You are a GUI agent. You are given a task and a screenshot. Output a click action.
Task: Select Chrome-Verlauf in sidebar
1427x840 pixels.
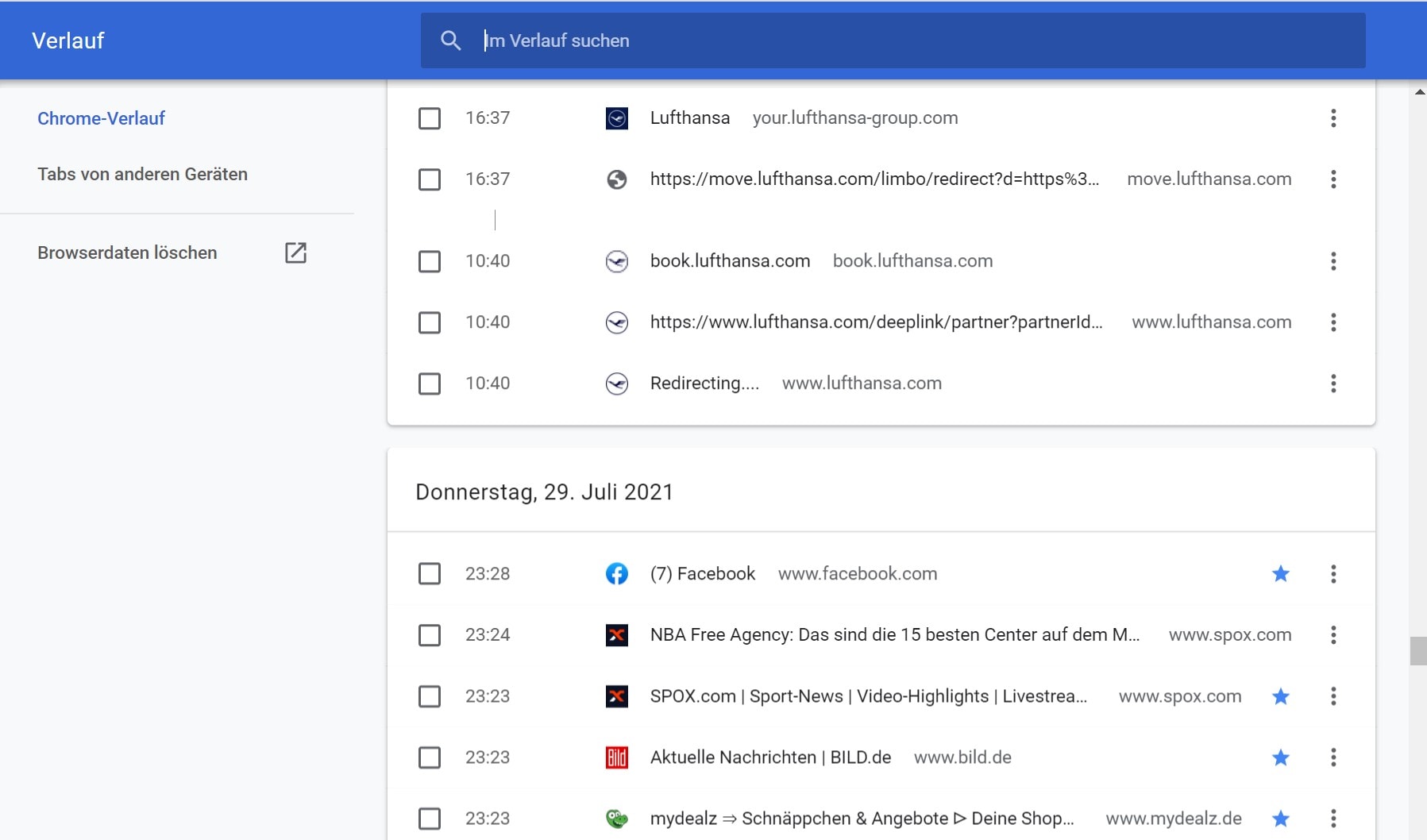101,118
